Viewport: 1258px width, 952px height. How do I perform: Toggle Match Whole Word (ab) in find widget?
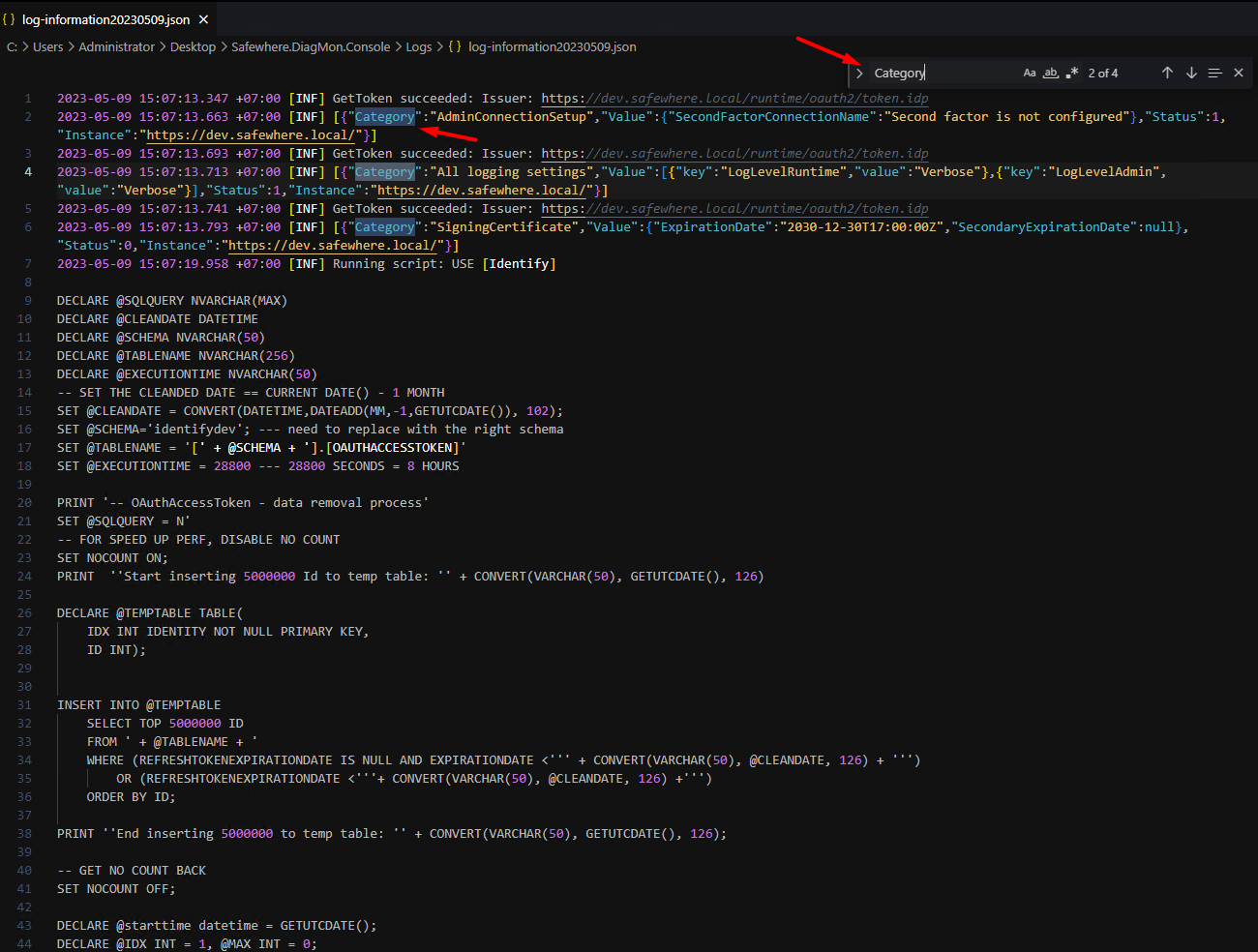[1051, 73]
